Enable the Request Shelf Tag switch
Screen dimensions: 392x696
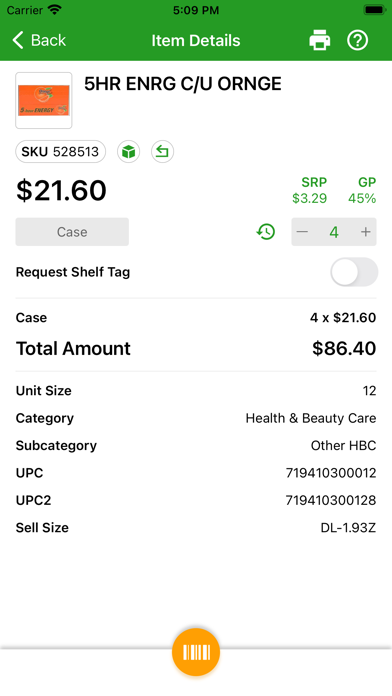point(354,272)
